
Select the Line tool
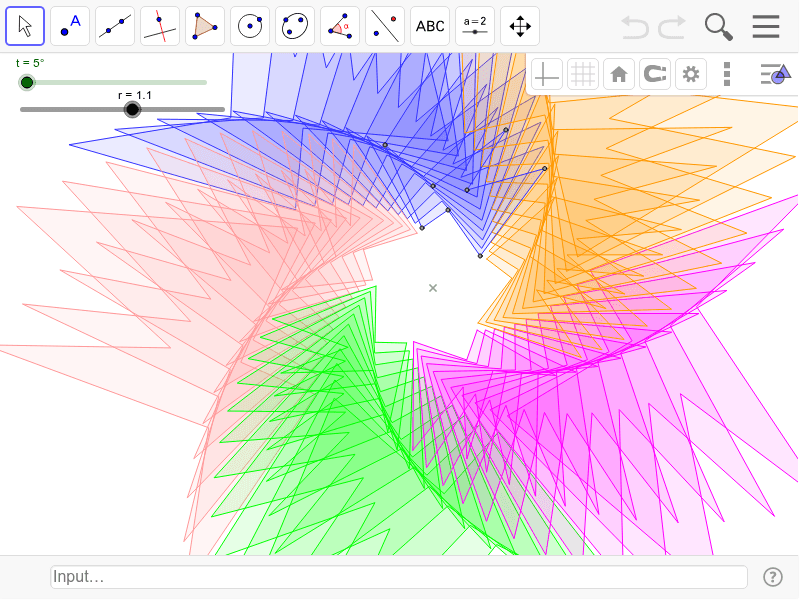(x=114, y=25)
